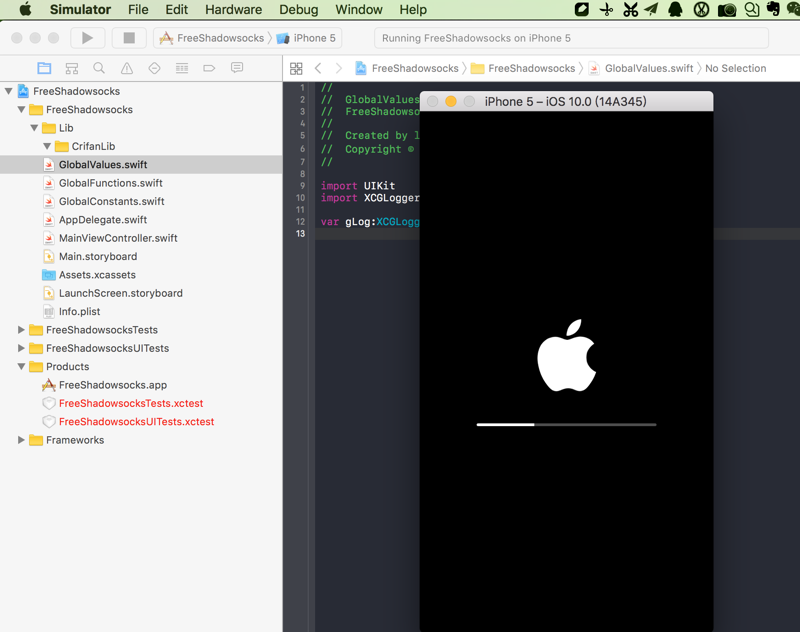The width and height of the screenshot is (800, 632).
Task: Expand the FreeShadowsocksTests group
Action: coord(22,330)
